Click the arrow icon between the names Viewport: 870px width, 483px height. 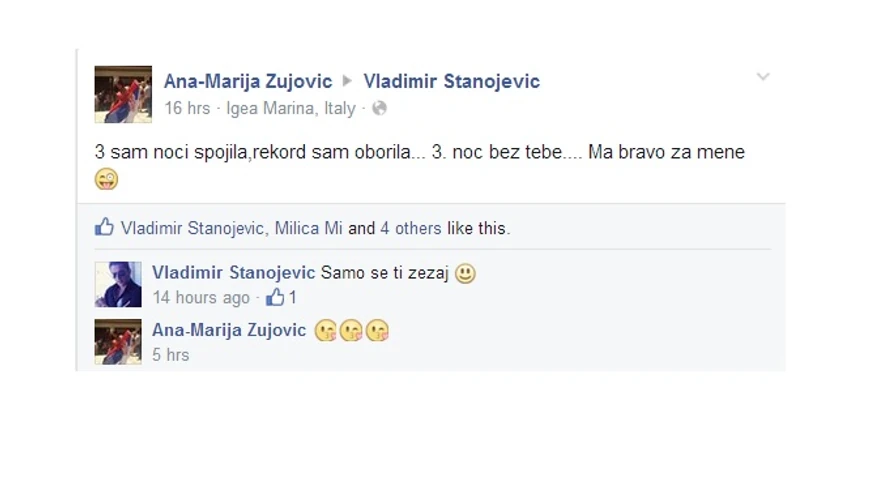[x=347, y=81]
